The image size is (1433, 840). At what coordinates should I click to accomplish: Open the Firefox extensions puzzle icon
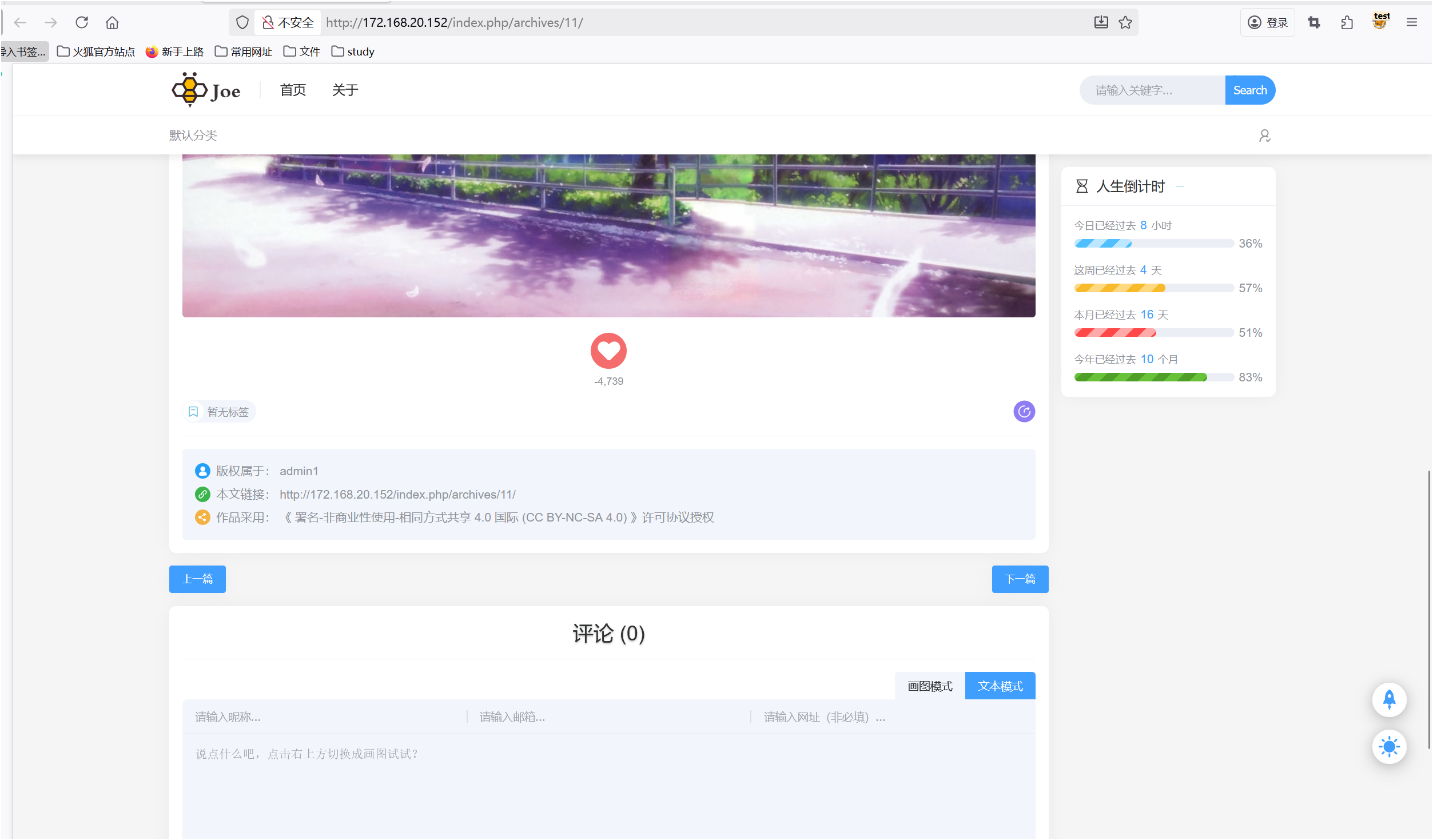(1347, 22)
